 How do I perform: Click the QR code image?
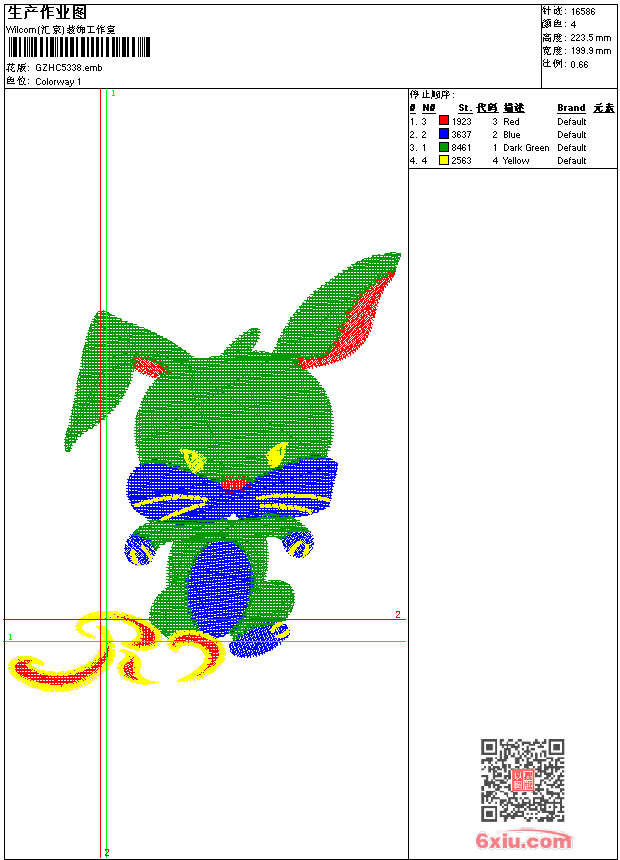tap(522, 780)
